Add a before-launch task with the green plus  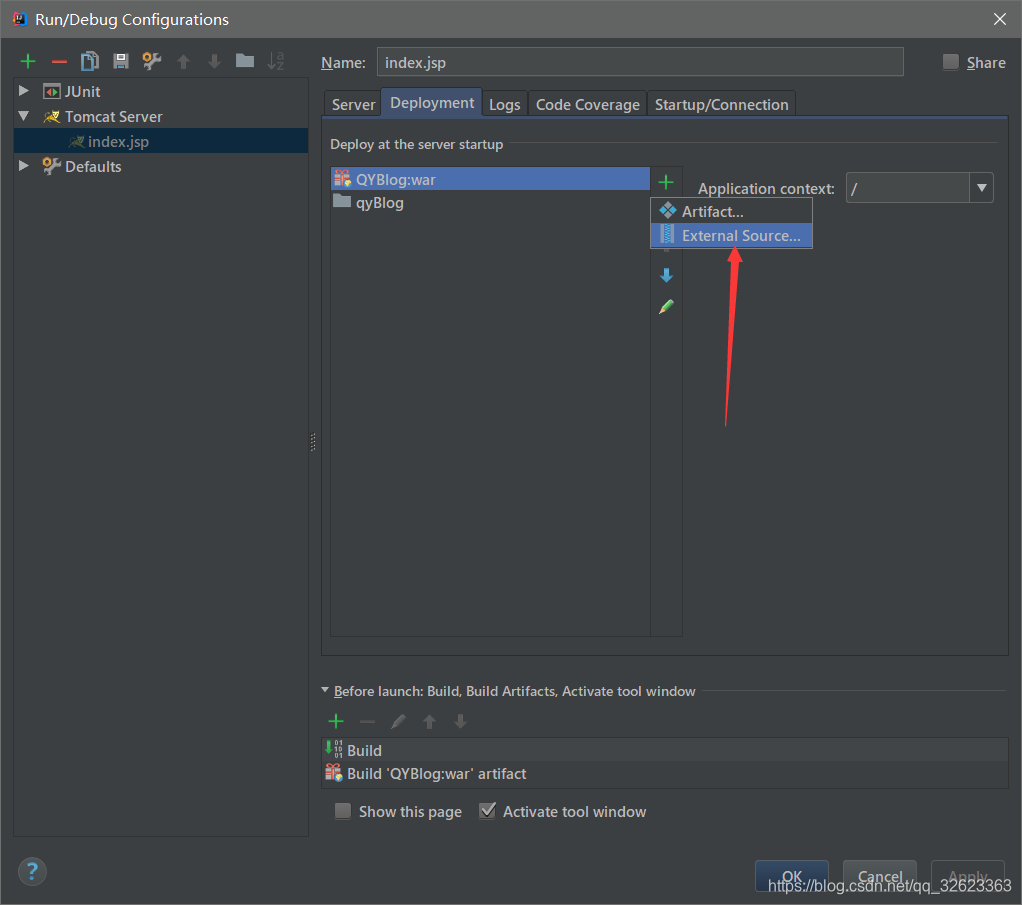pyautogui.click(x=336, y=721)
